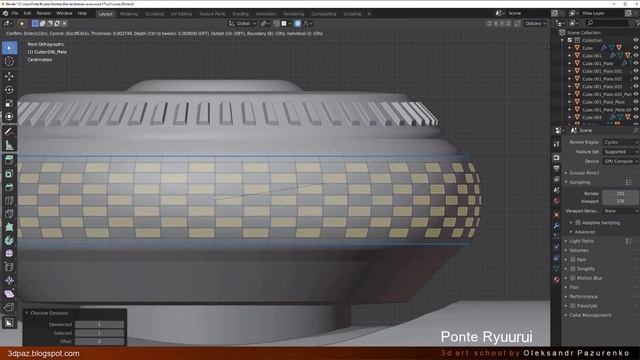Select the Shrink/Fatten tool
The height and width of the screenshot is (360, 640).
pos(9,280)
